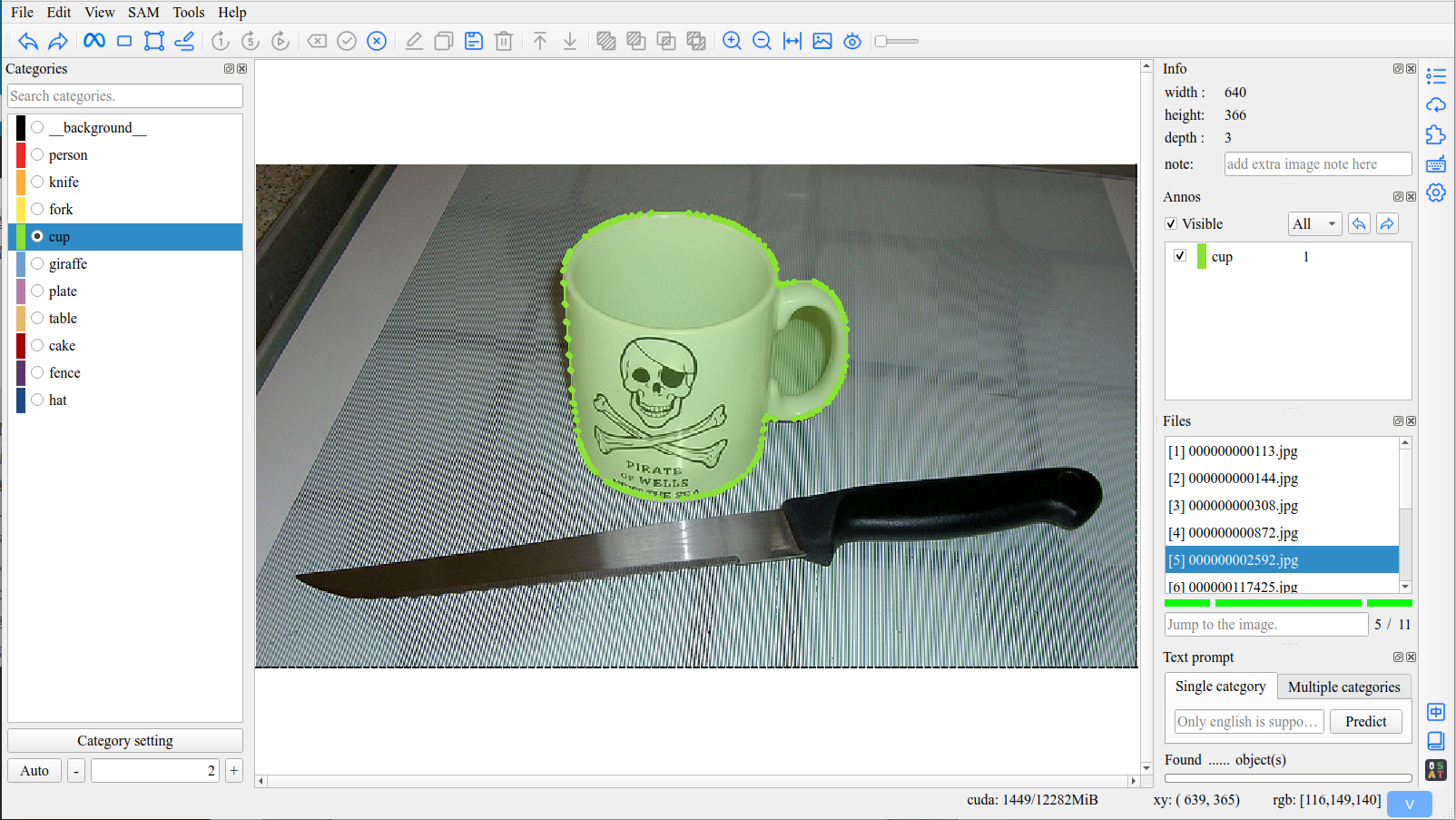The image size is (1456, 820).
Task: Click the Predict button
Action: pyautogui.click(x=1365, y=721)
